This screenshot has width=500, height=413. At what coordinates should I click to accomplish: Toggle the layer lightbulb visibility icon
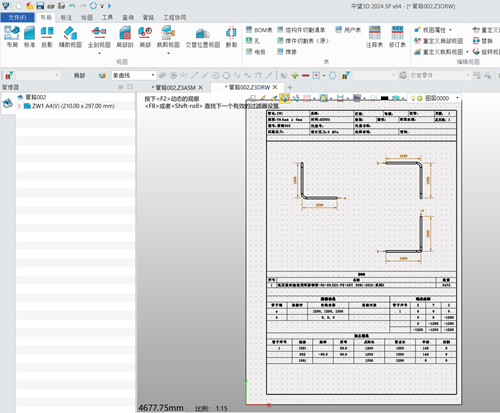[413, 98]
